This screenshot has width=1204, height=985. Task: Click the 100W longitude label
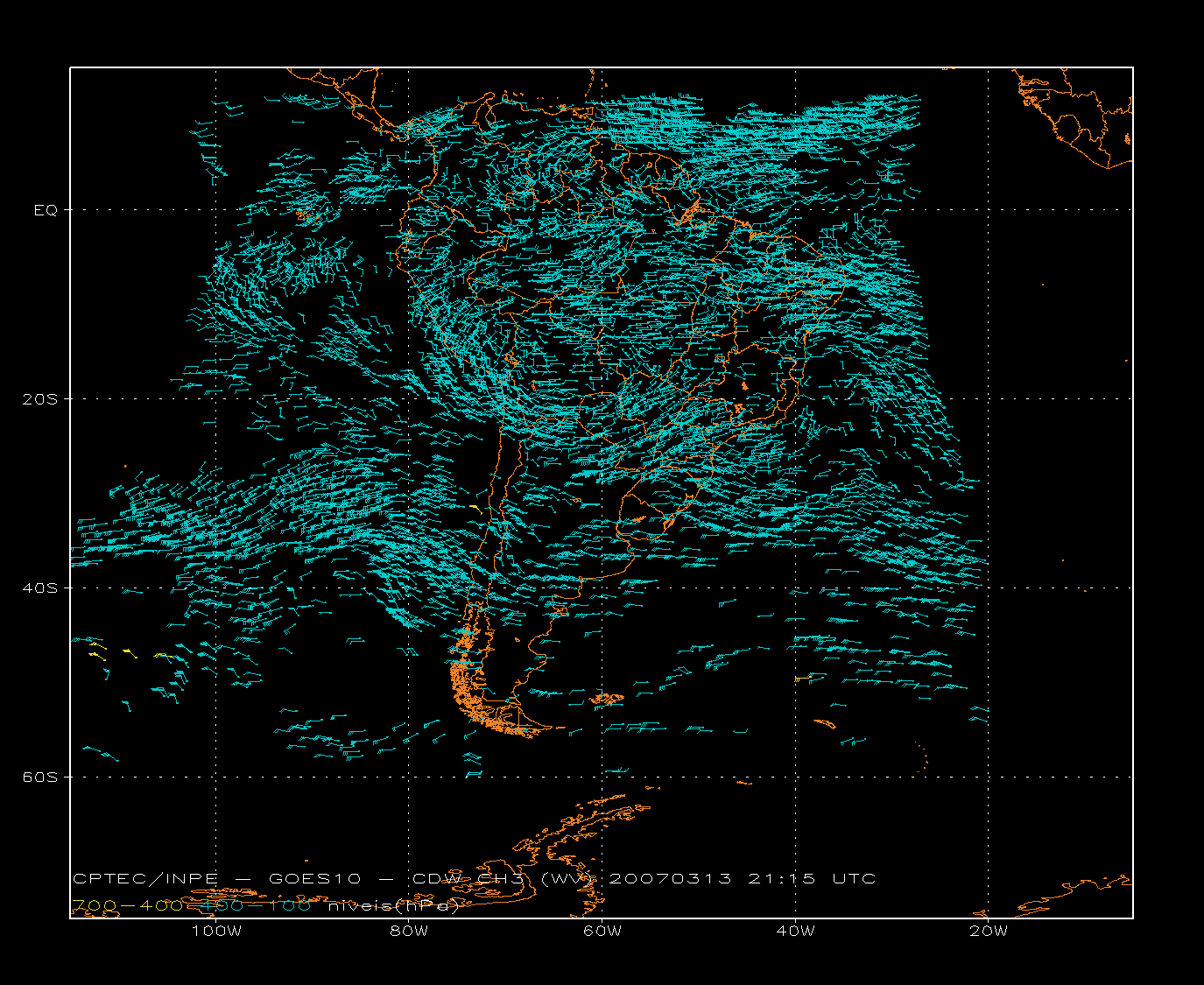pyautogui.click(x=216, y=931)
